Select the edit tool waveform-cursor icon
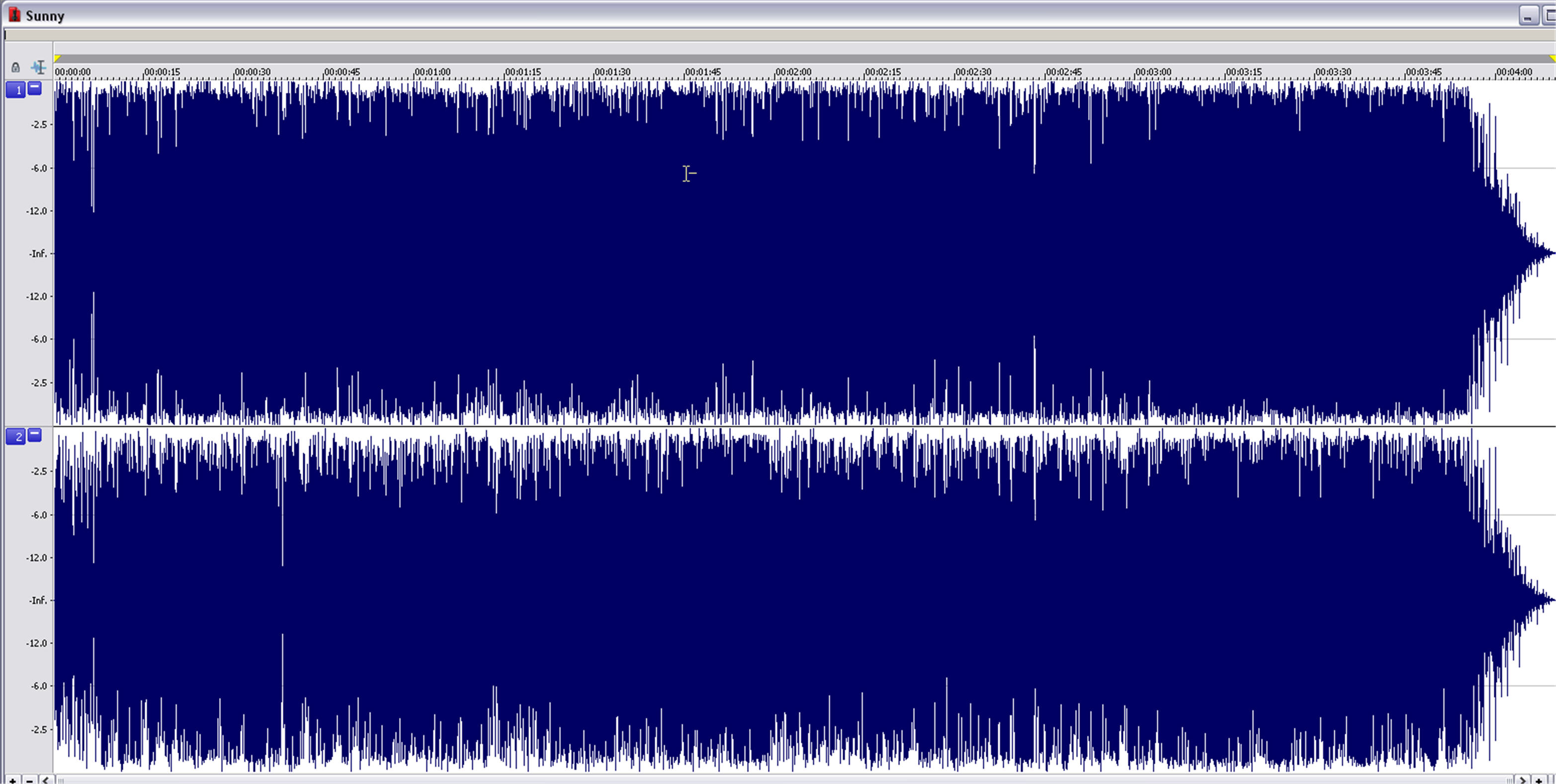Screen dimensions: 1556x784 coord(38,67)
